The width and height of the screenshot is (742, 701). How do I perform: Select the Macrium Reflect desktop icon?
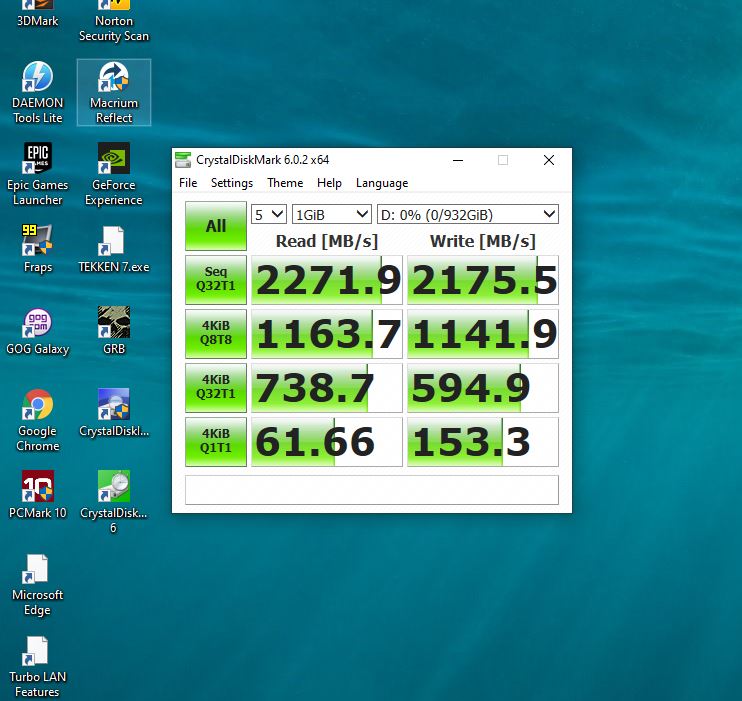tap(114, 93)
